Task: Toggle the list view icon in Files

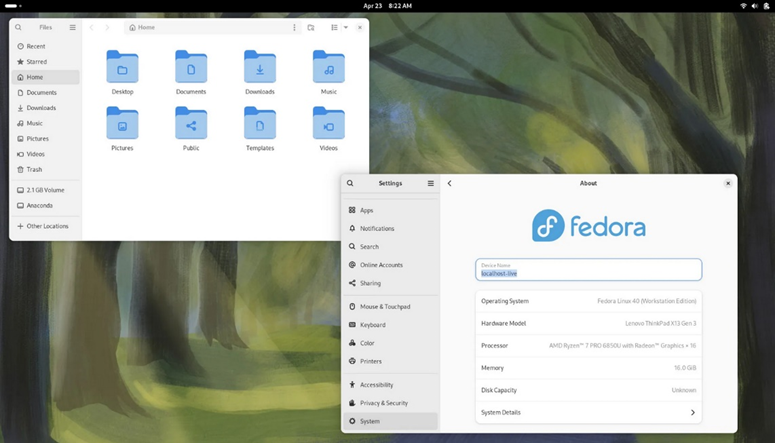Action: (x=335, y=28)
